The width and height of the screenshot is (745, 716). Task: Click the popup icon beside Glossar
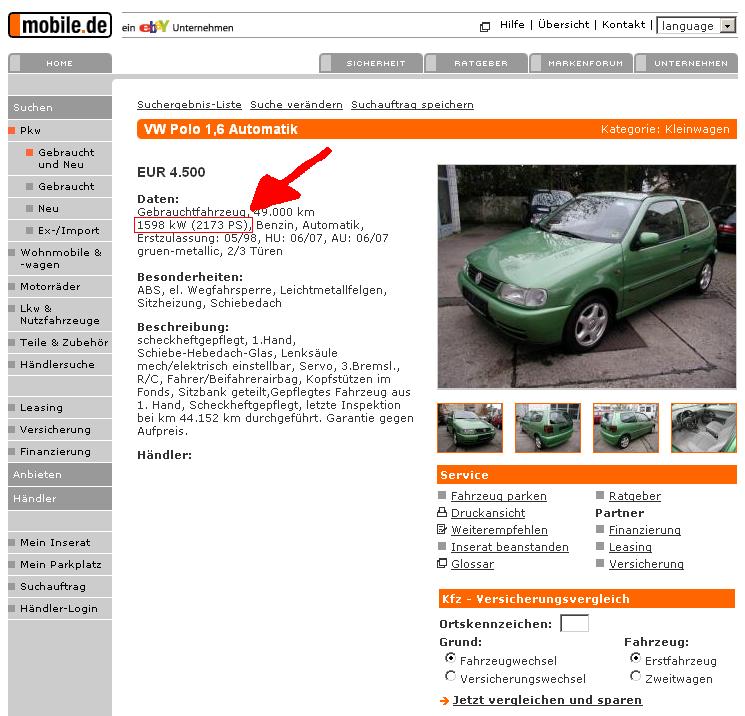(442, 563)
